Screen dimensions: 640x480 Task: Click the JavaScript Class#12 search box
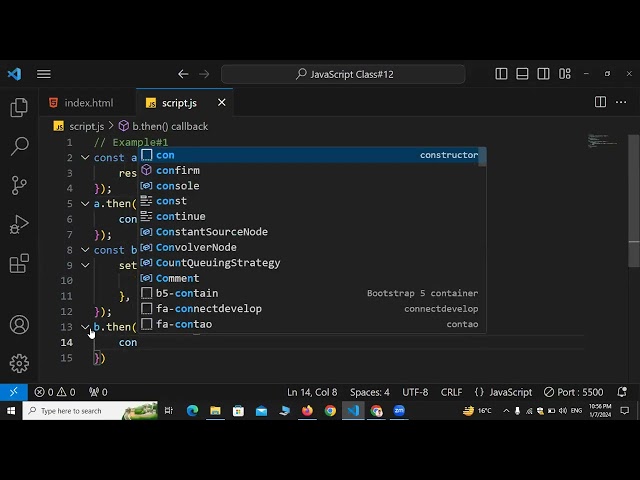click(x=343, y=74)
